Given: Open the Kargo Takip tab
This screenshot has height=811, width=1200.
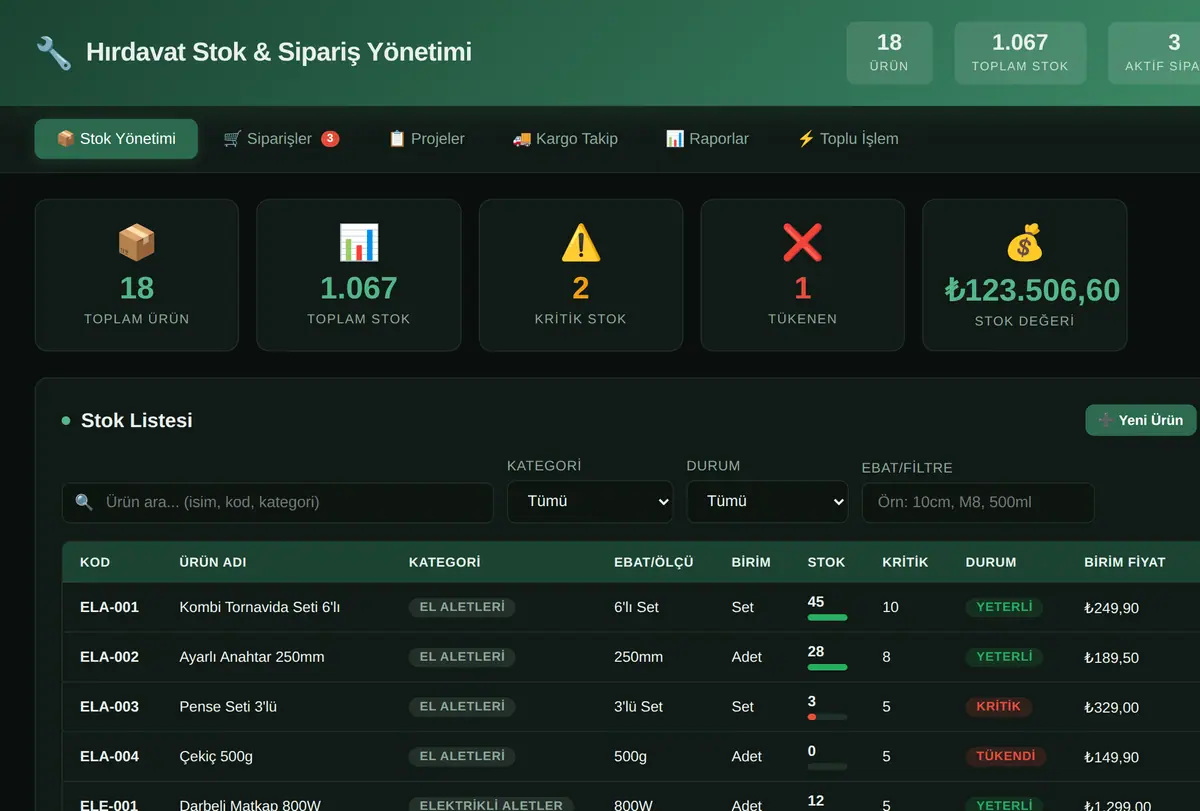Looking at the screenshot, I should 565,139.
